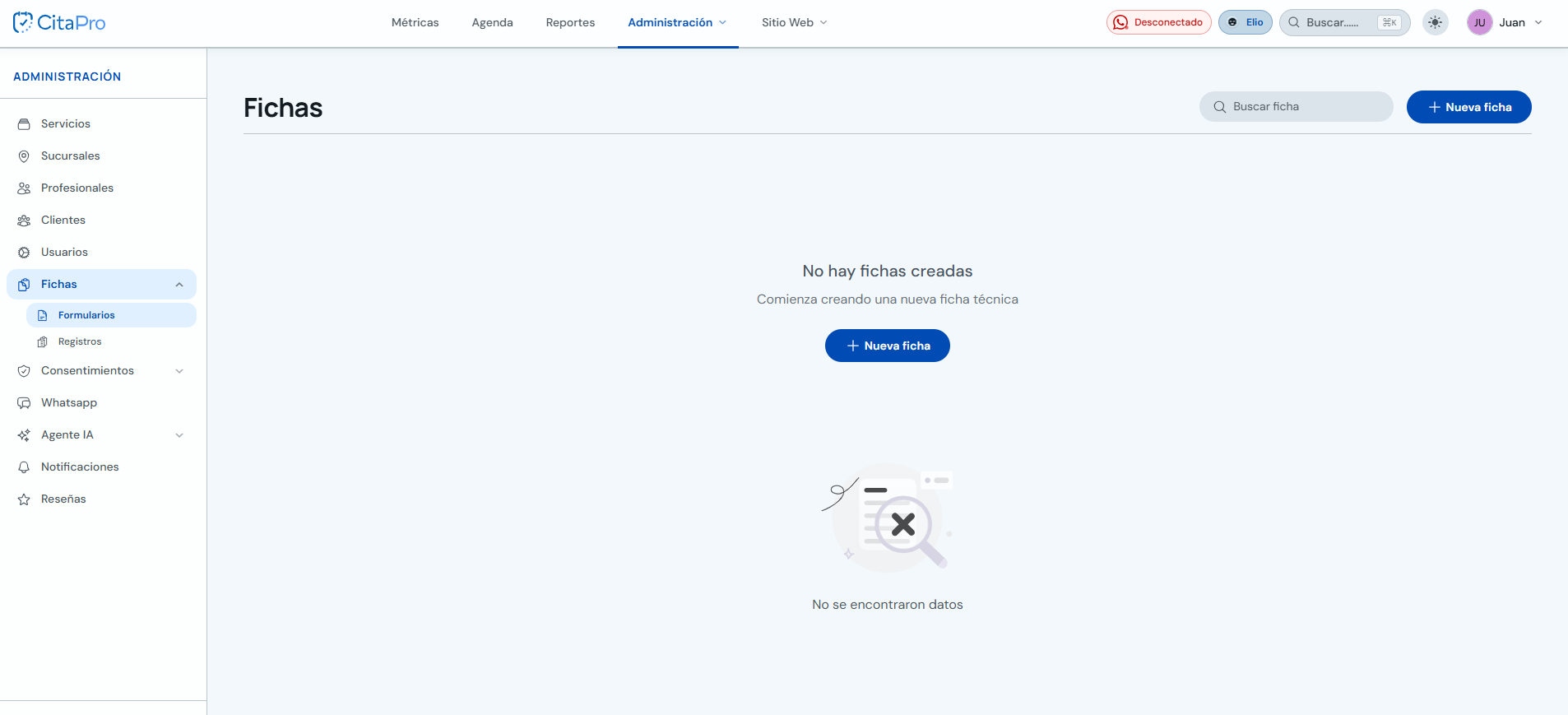
Task: Click the Desconectado status button
Action: tap(1158, 22)
